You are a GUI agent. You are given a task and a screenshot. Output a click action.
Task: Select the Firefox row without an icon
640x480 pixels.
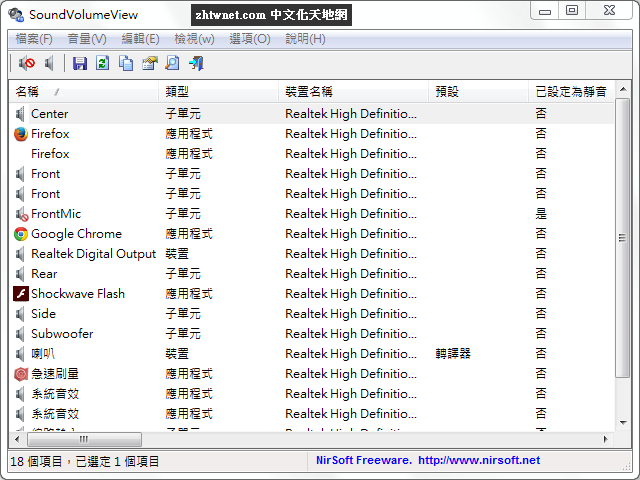point(50,154)
